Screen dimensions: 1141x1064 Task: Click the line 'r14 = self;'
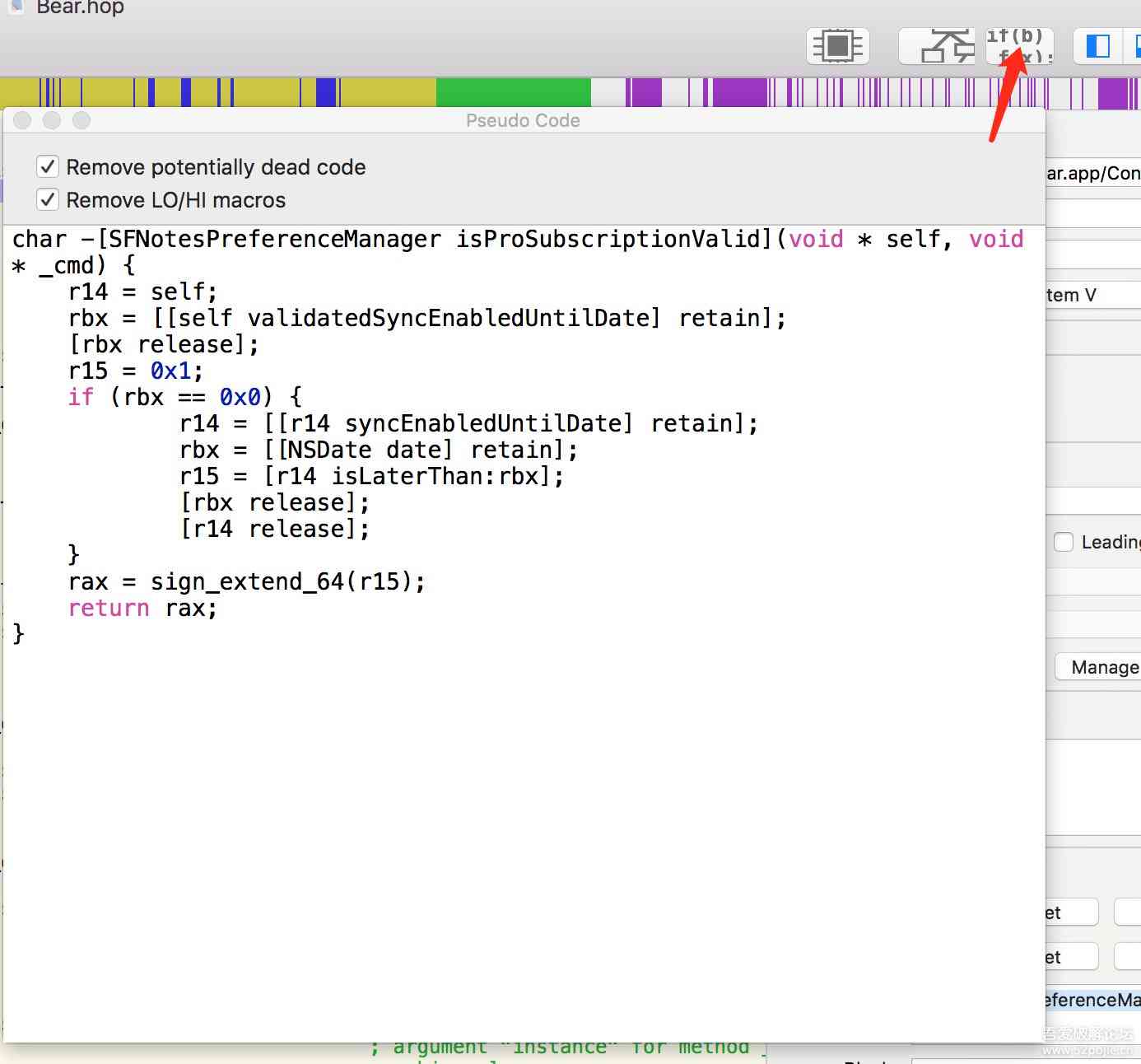[x=142, y=292]
